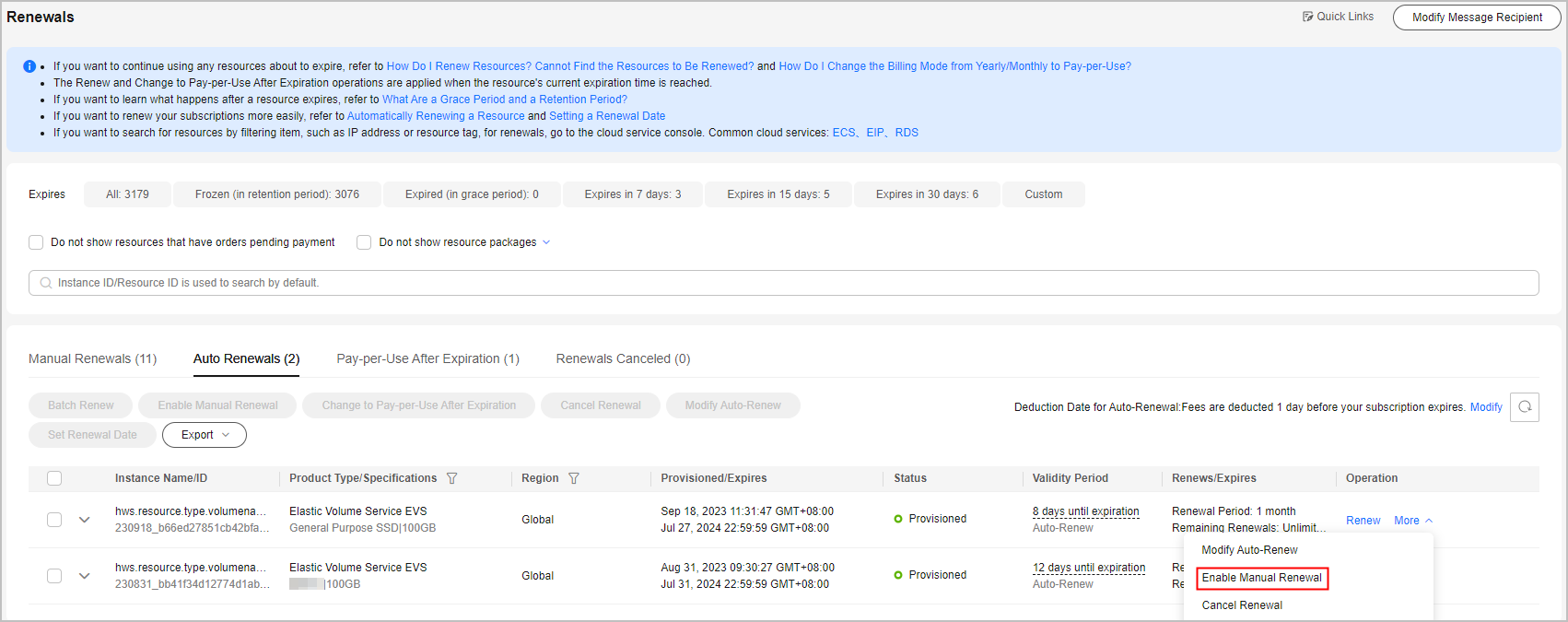Click the Instance ID search input field
The width and height of the screenshot is (1568, 622).
[x=783, y=283]
